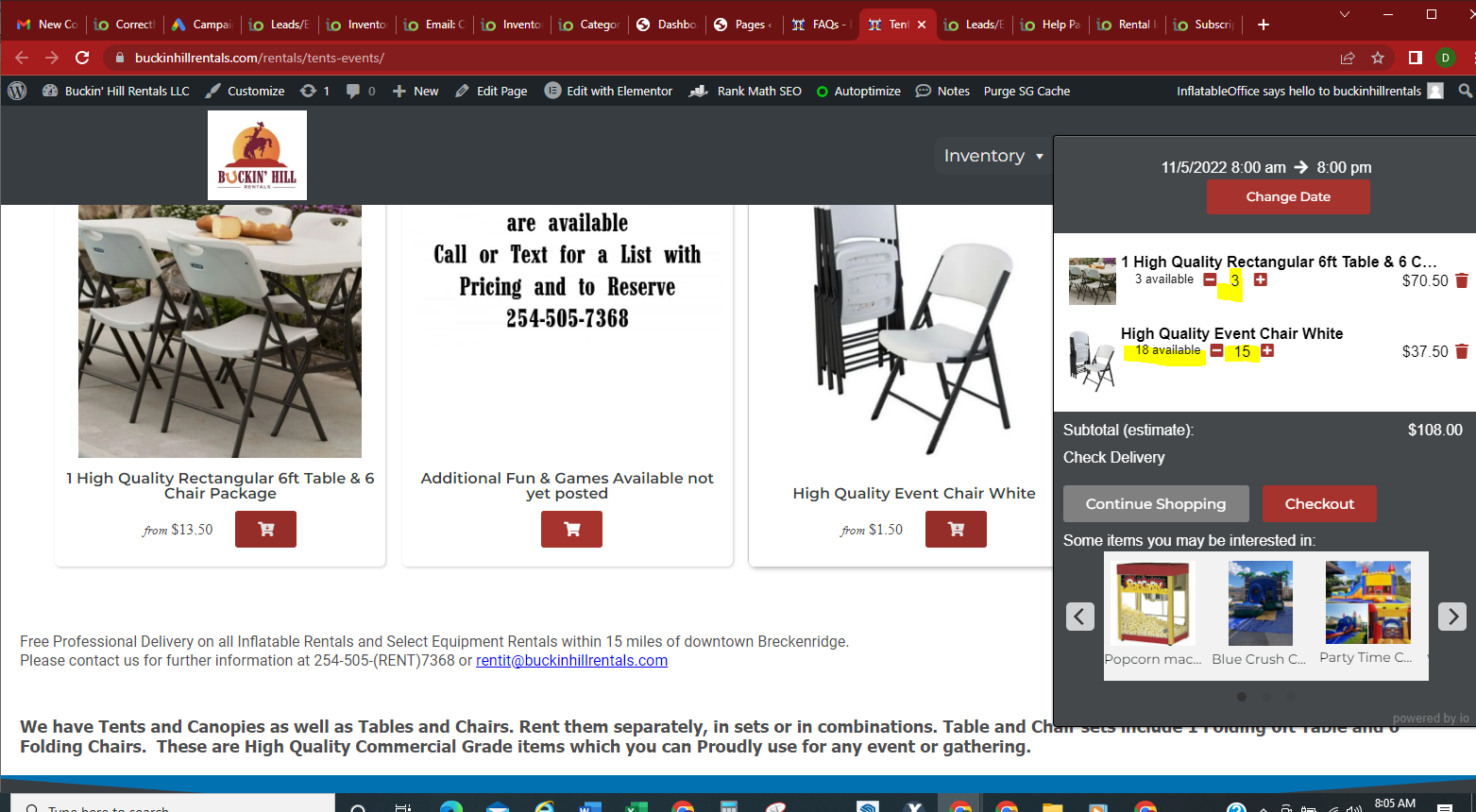Add table & chair package to cart

click(x=265, y=530)
